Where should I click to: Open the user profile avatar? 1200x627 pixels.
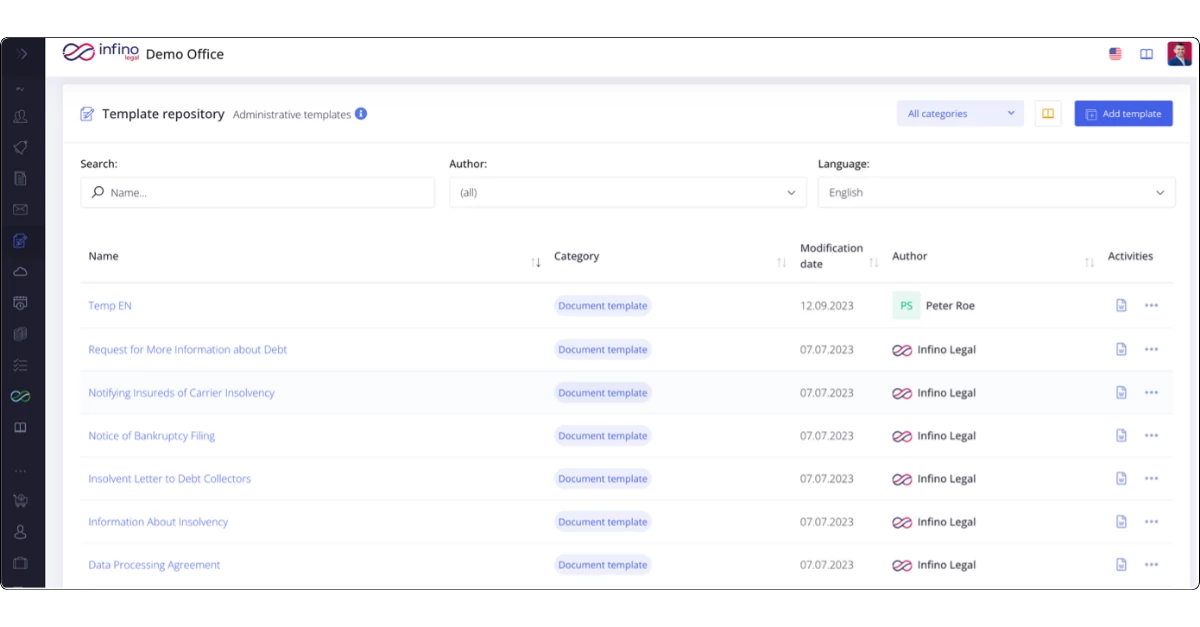(x=1179, y=54)
